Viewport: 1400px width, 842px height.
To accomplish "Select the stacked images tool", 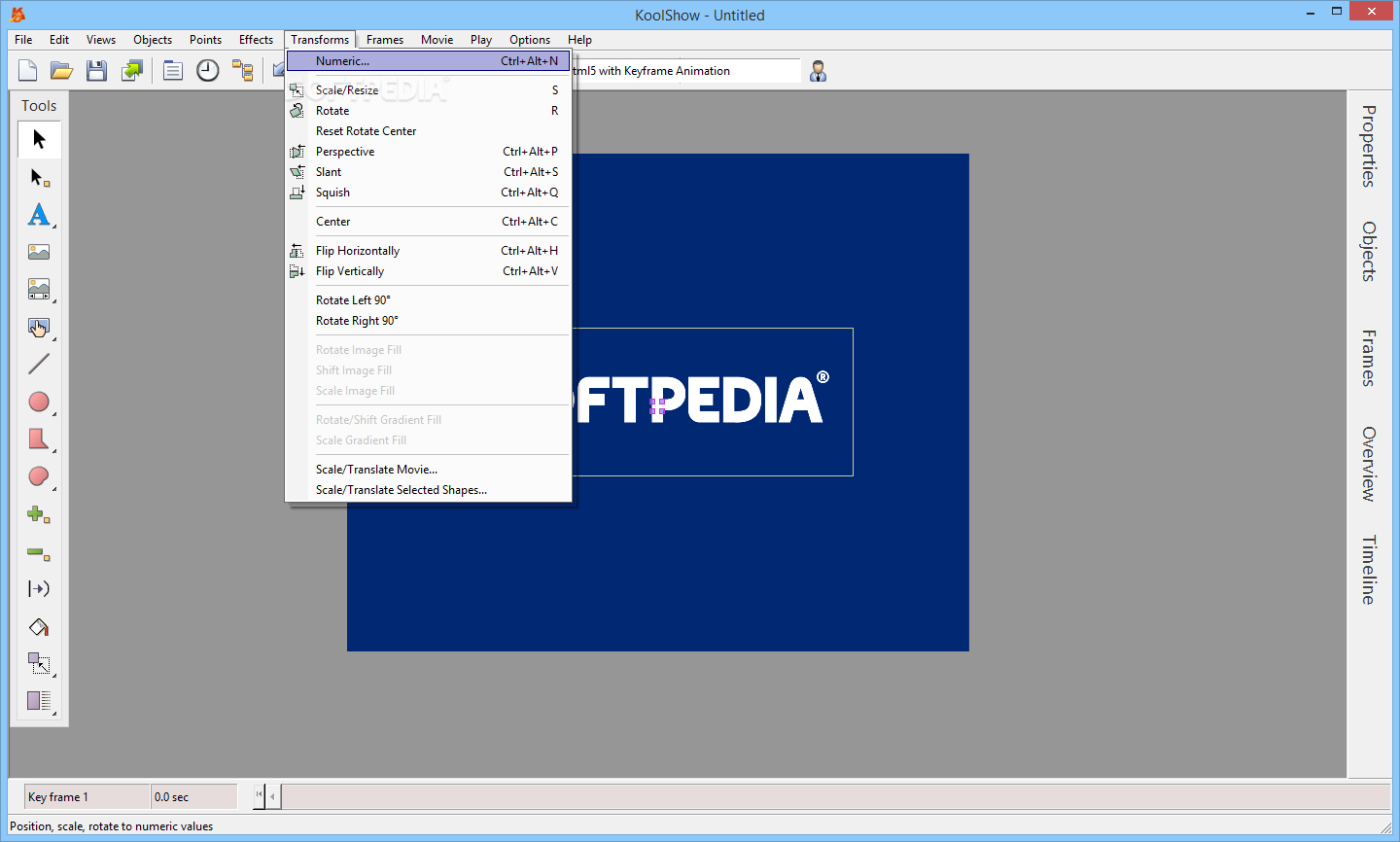I will tap(39, 289).
